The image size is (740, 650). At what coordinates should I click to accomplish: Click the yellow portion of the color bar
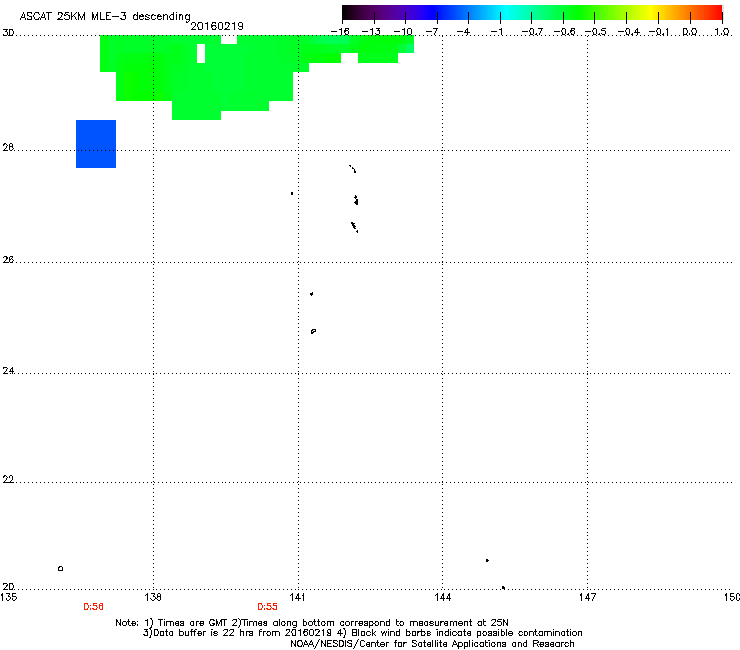651,12
